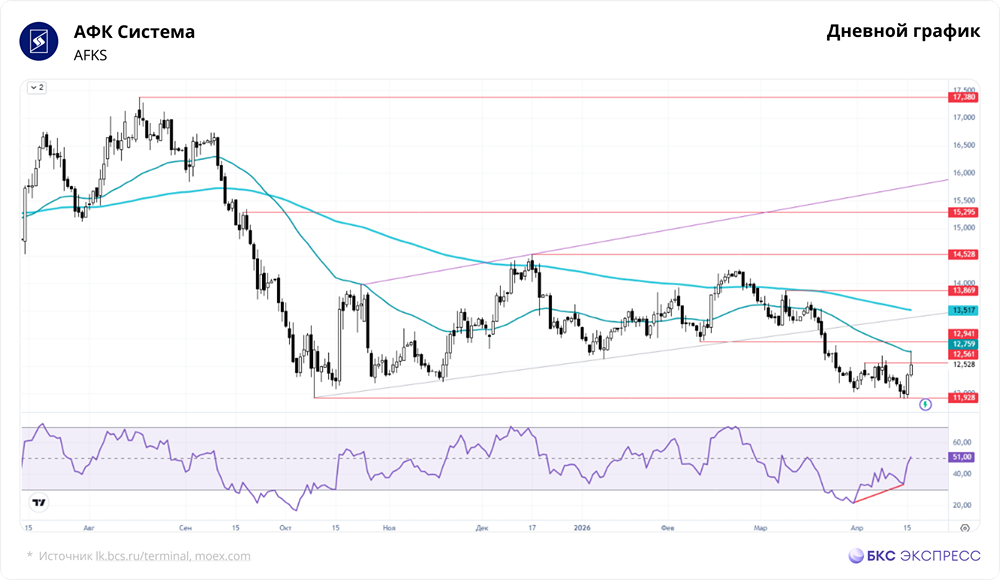Click the 'Мар' date axis label

(x=760, y=528)
